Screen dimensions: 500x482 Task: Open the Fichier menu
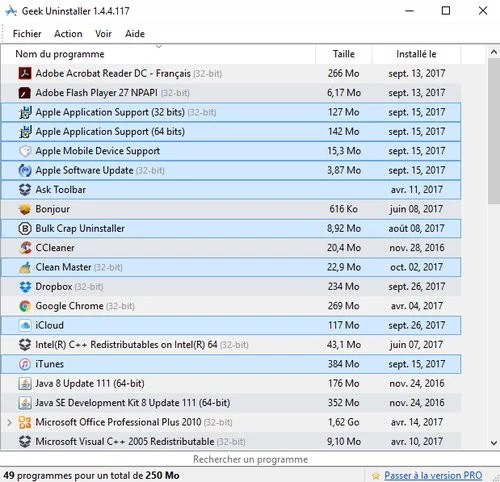click(27, 34)
